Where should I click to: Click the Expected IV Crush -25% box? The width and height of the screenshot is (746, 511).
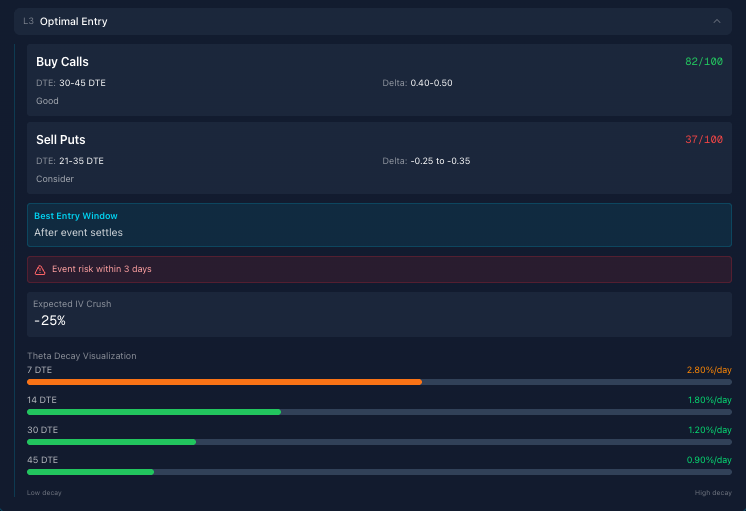click(x=379, y=312)
